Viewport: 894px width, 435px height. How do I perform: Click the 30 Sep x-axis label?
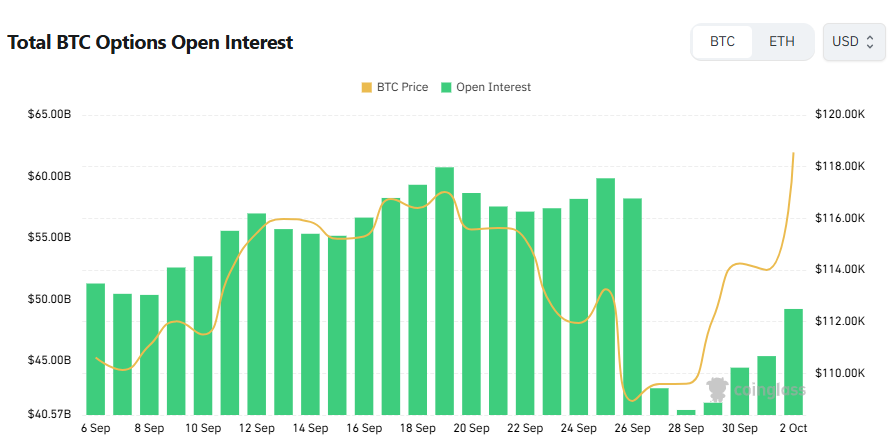click(740, 428)
